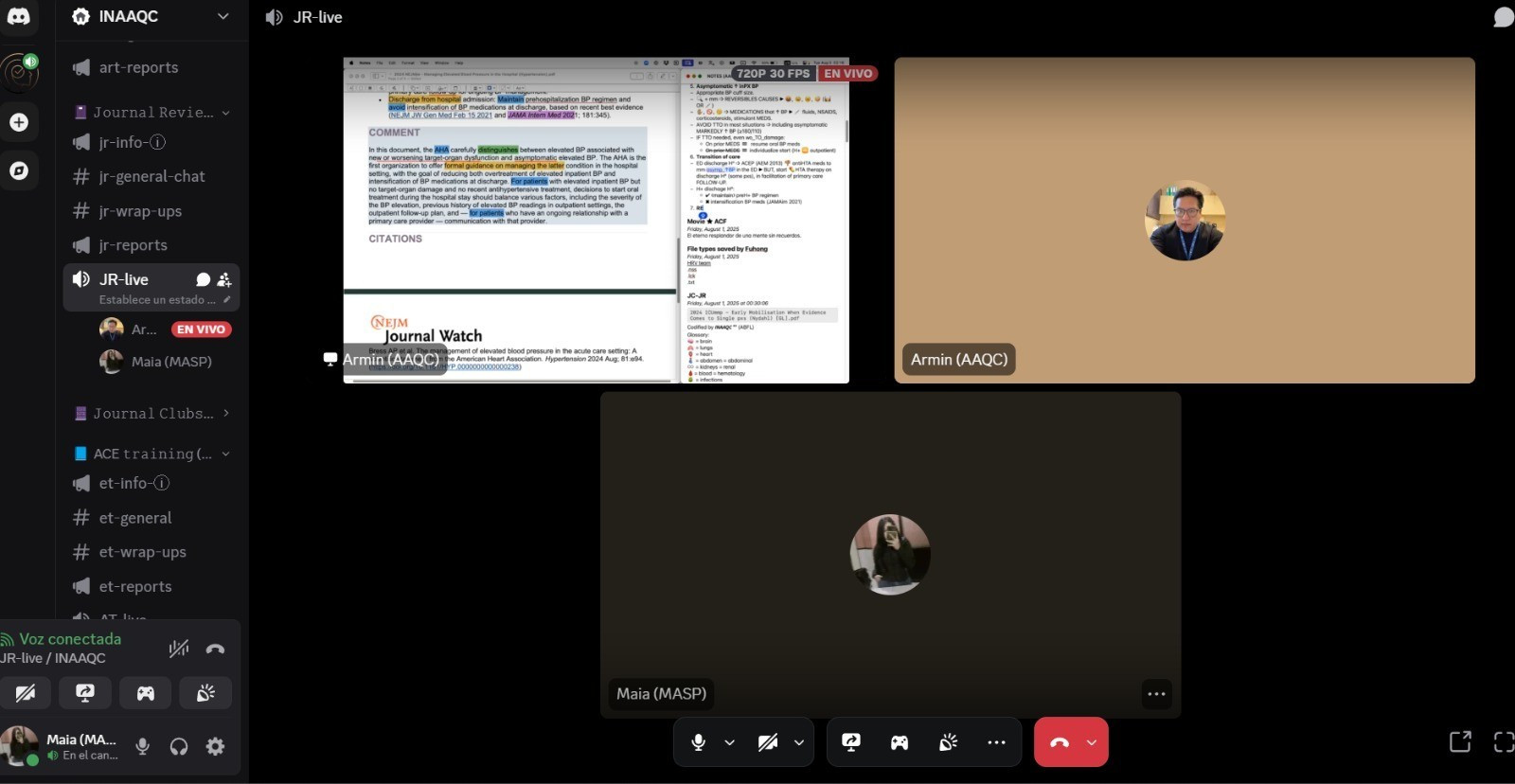Image resolution: width=1515 pixels, height=784 pixels.
Task: Toggle noise suppression in voice panel
Action: pyautogui.click(x=178, y=649)
